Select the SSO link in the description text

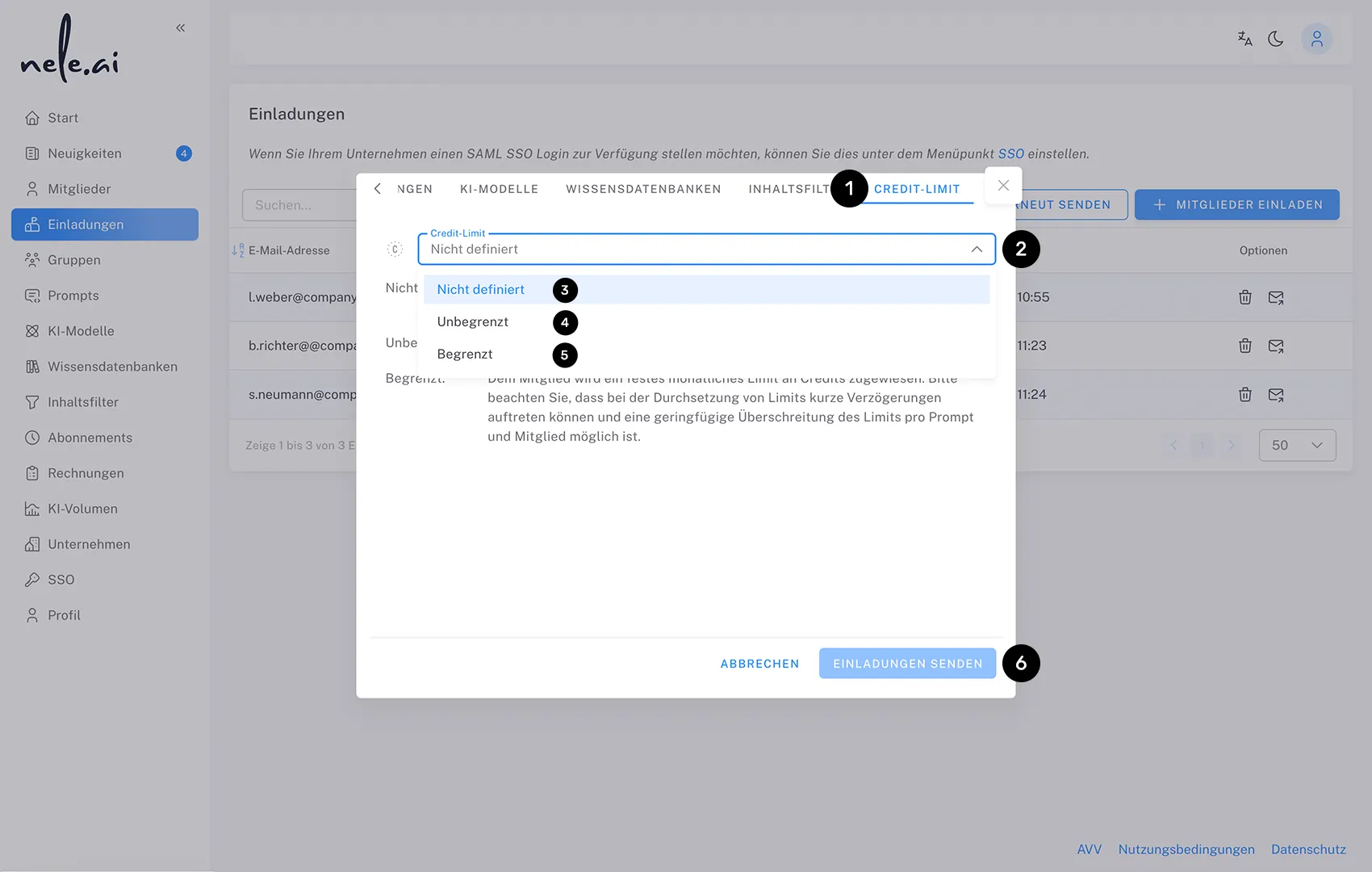[1011, 153]
